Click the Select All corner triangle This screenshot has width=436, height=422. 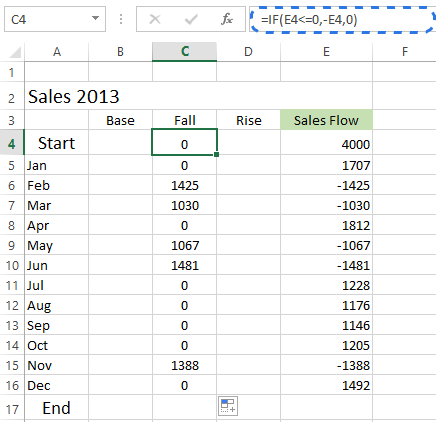click(x=15, y=52)
